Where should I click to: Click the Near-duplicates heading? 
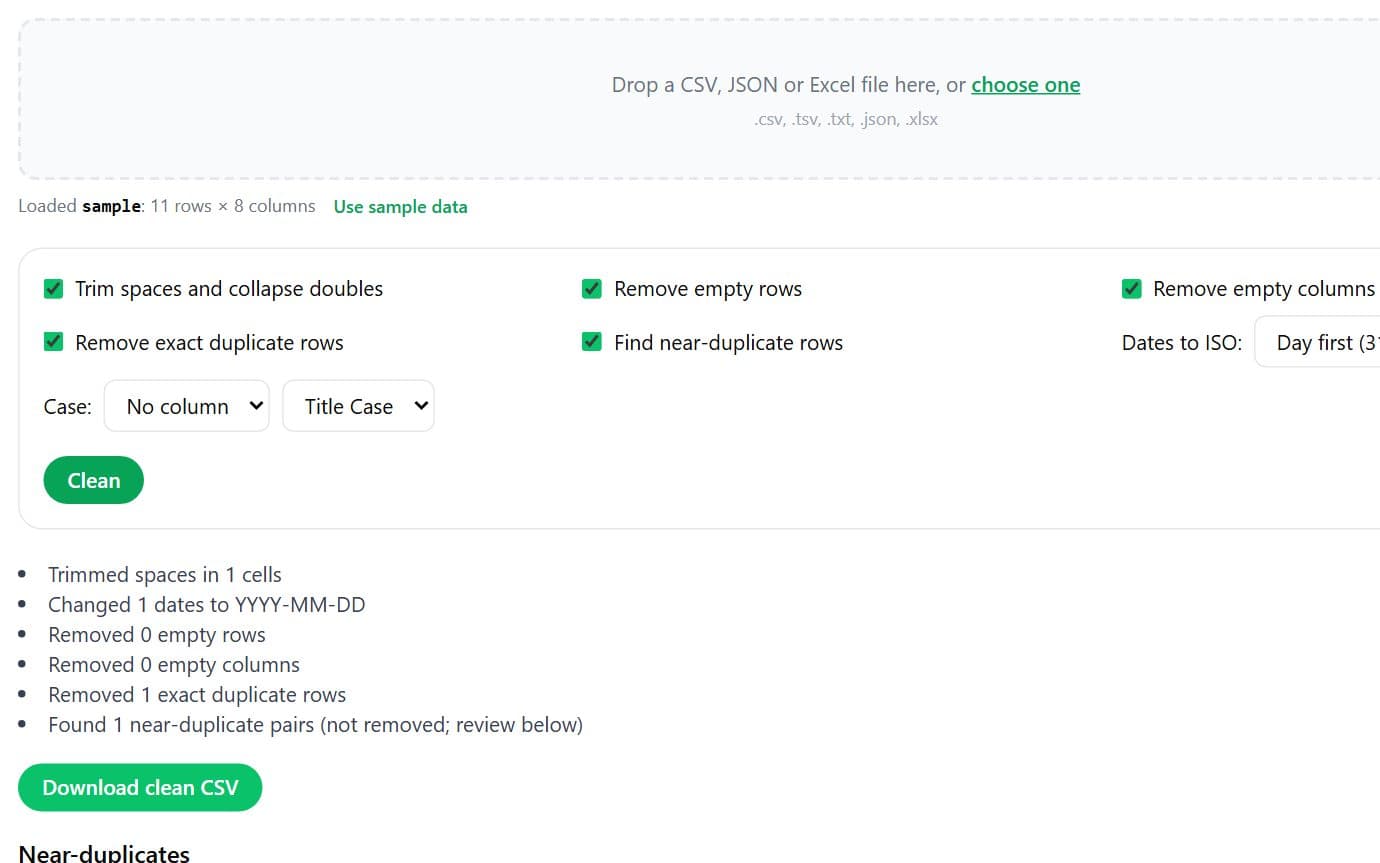point(104,854)
